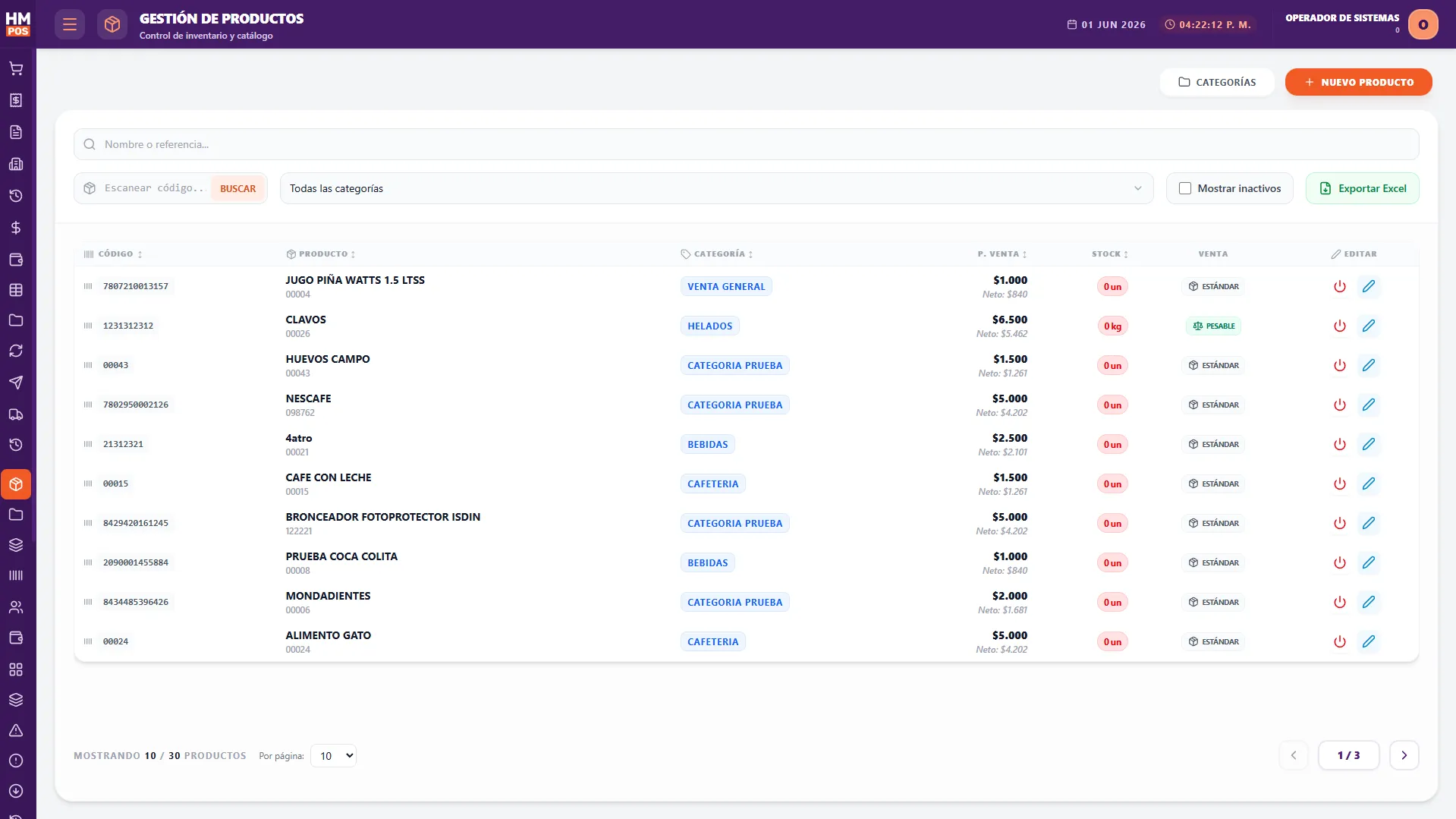Toggle power status for CAFE CON LECHE
This screenshot has width=1456, height=819.
pos(1339,484)
